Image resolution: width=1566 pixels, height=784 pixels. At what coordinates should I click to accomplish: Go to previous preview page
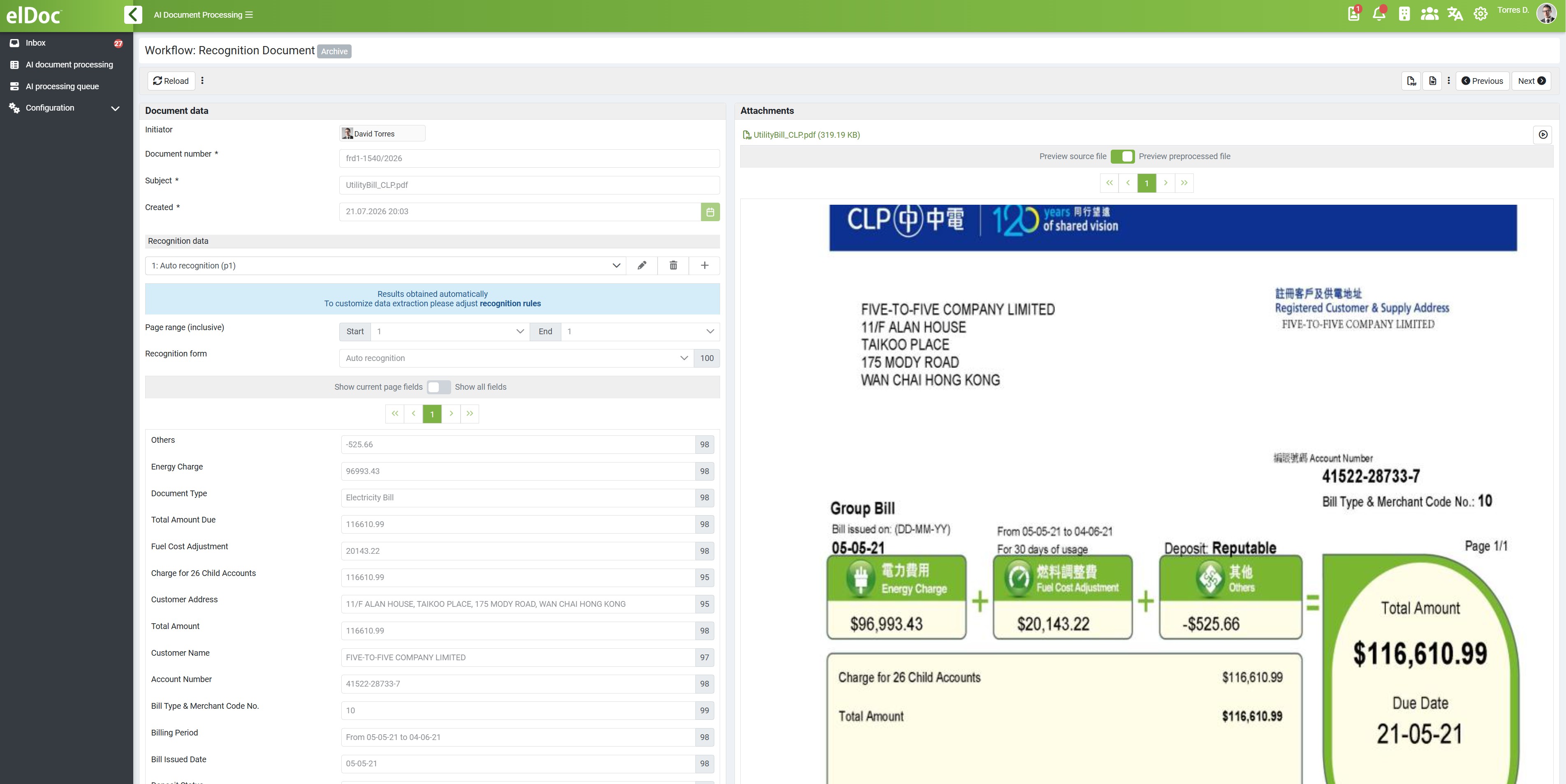1128,183
